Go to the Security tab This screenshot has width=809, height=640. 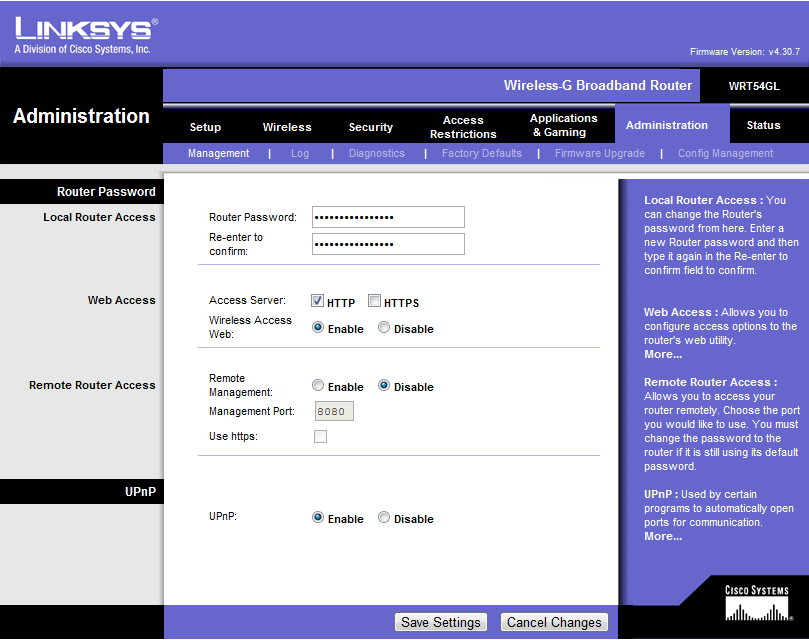click(x=370, y=127)
